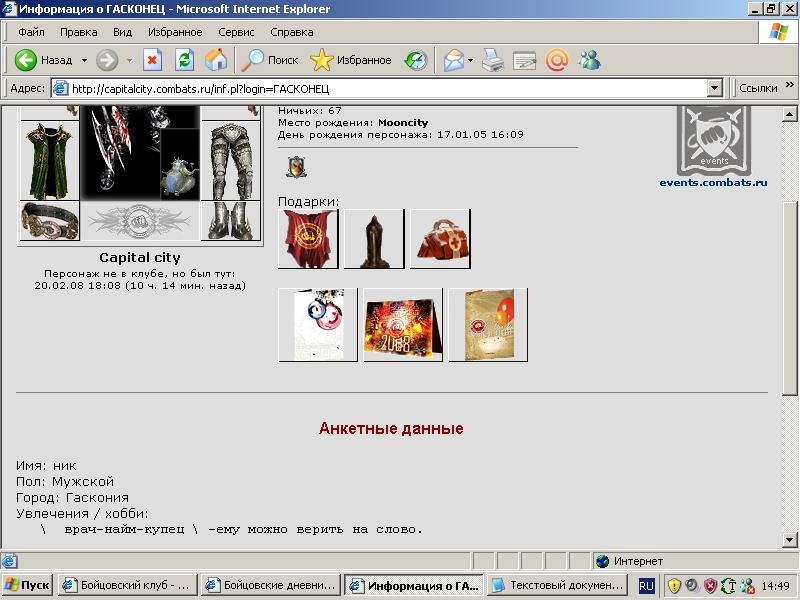Click the small shield badge icon

(x=296, y=167)
